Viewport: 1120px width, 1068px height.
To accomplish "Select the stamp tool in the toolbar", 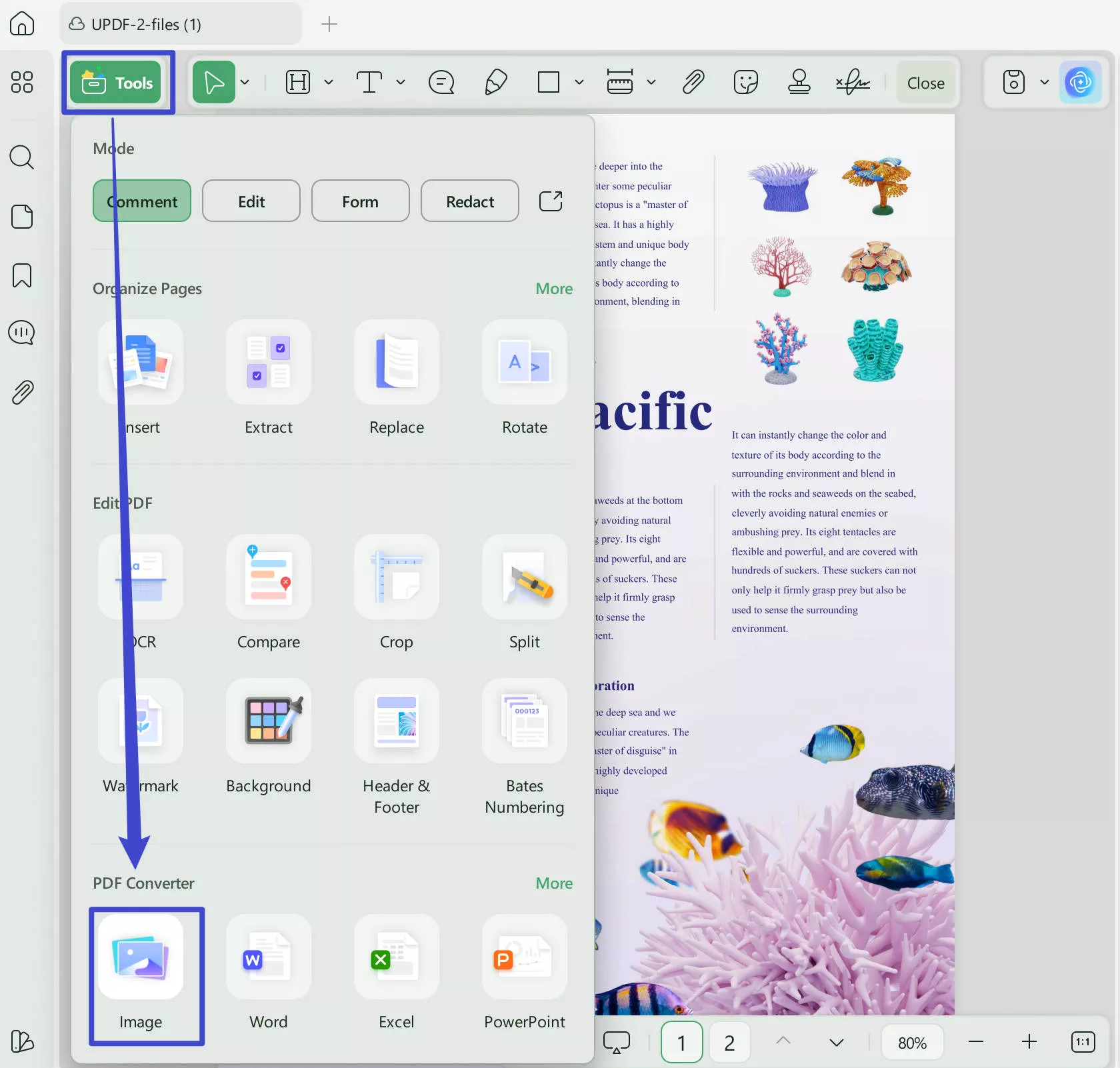I will 799,82.
